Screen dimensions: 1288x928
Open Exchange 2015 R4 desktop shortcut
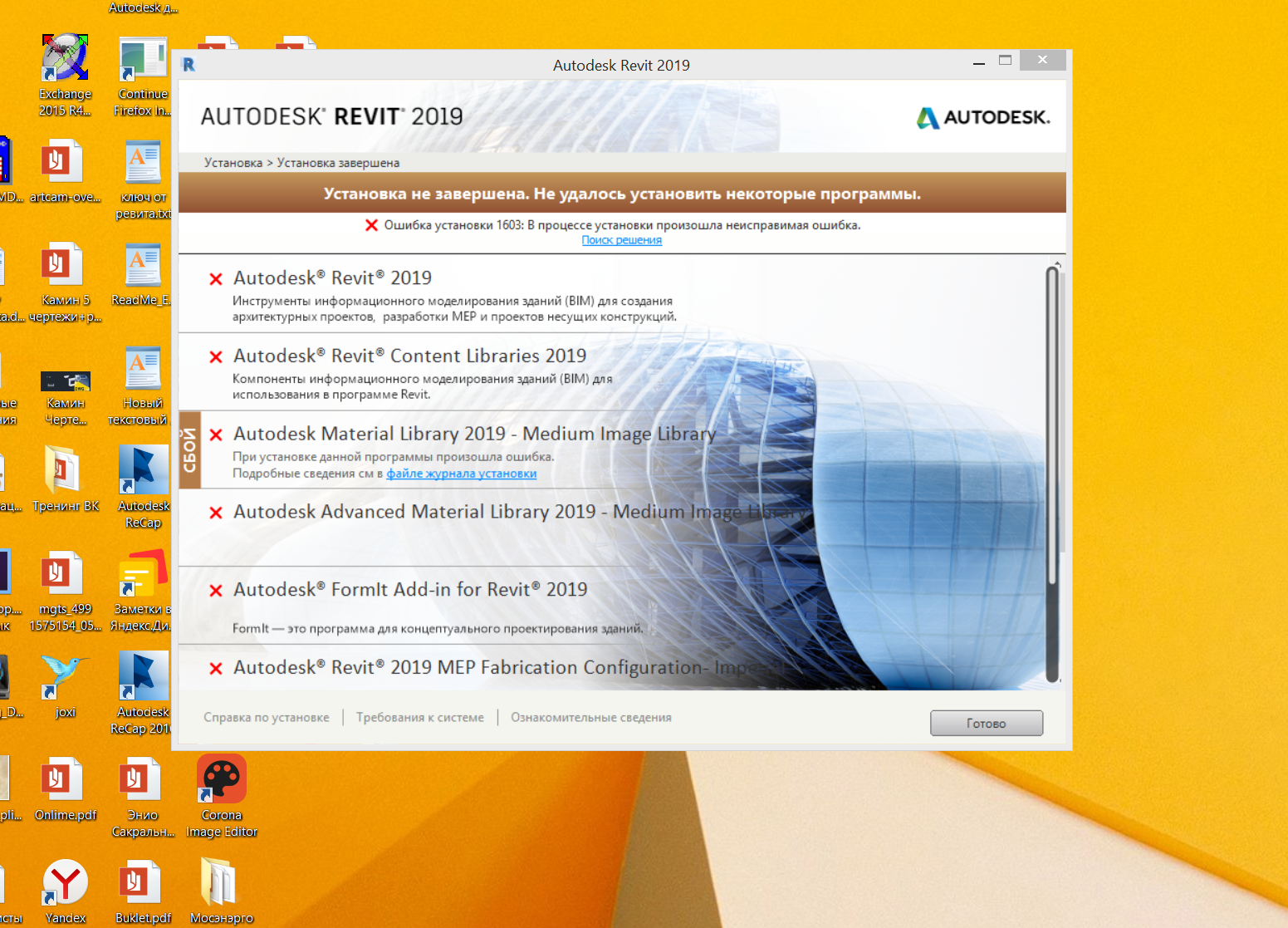pyautogui.click(x=65, y=75)
